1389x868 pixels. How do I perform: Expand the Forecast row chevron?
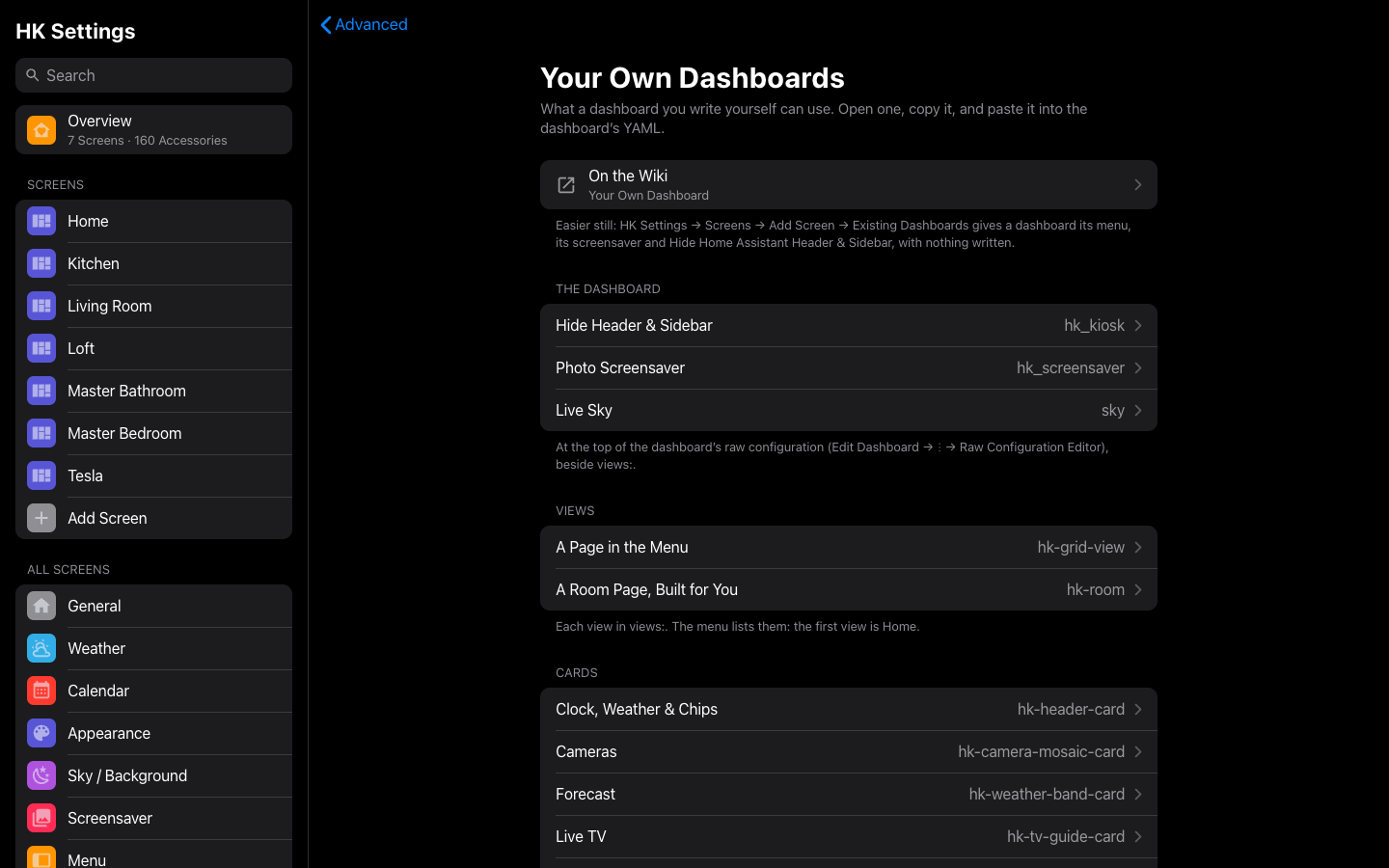click(1138, 795)
